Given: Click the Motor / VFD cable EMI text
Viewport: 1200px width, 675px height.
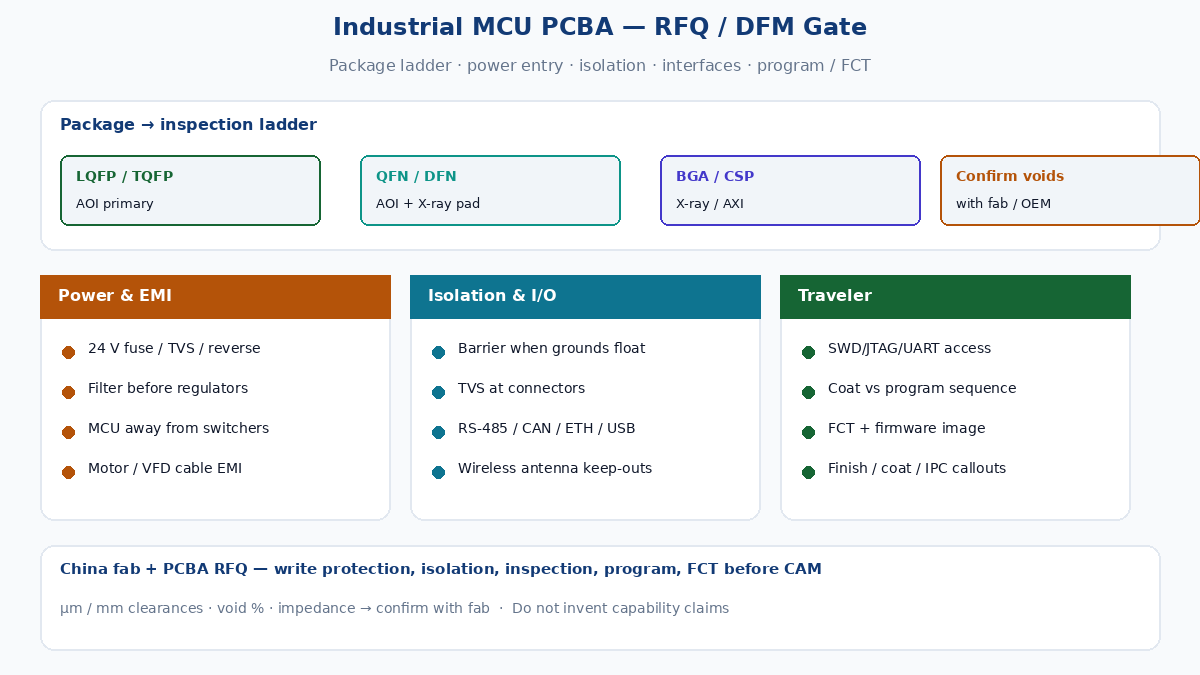Looking at the screenshot, I should 165,468.
